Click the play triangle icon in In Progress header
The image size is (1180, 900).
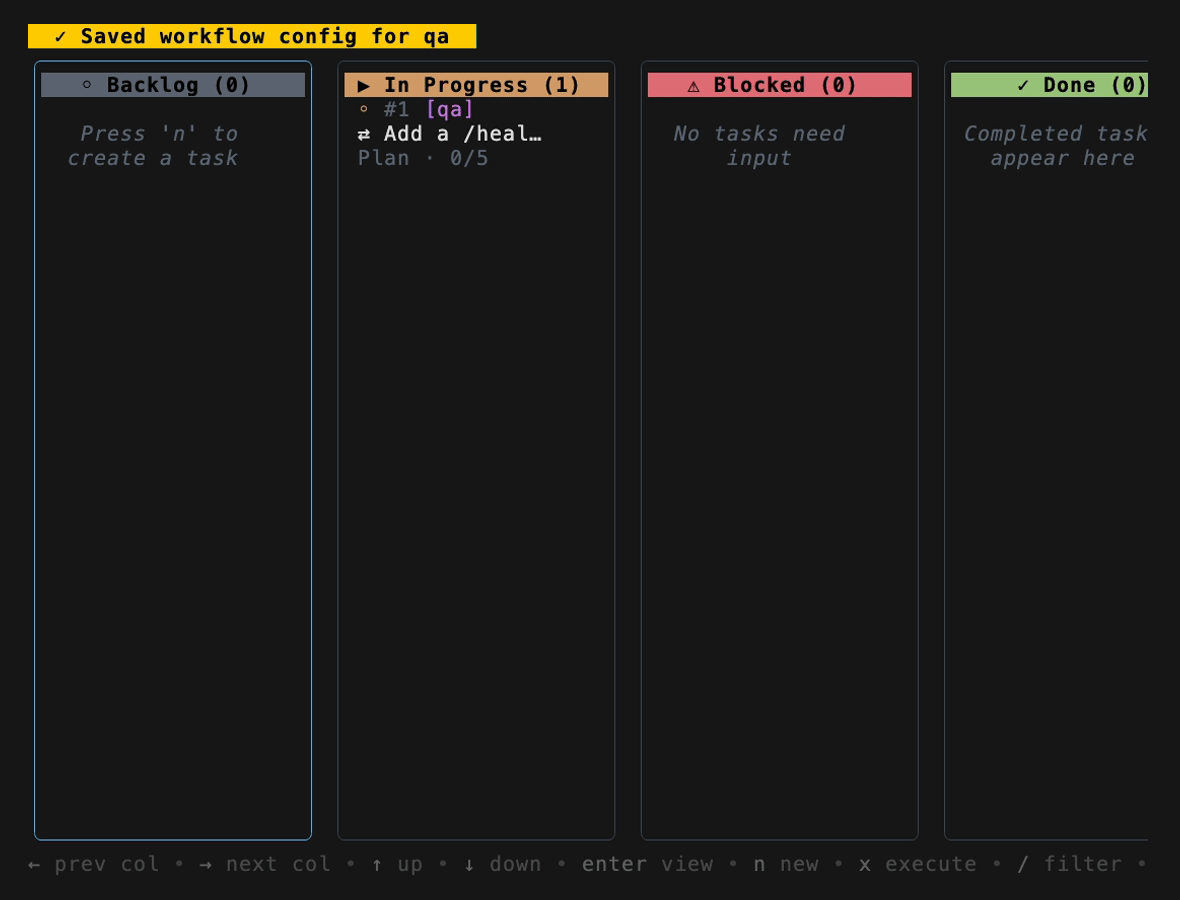(x=363, y=86)
